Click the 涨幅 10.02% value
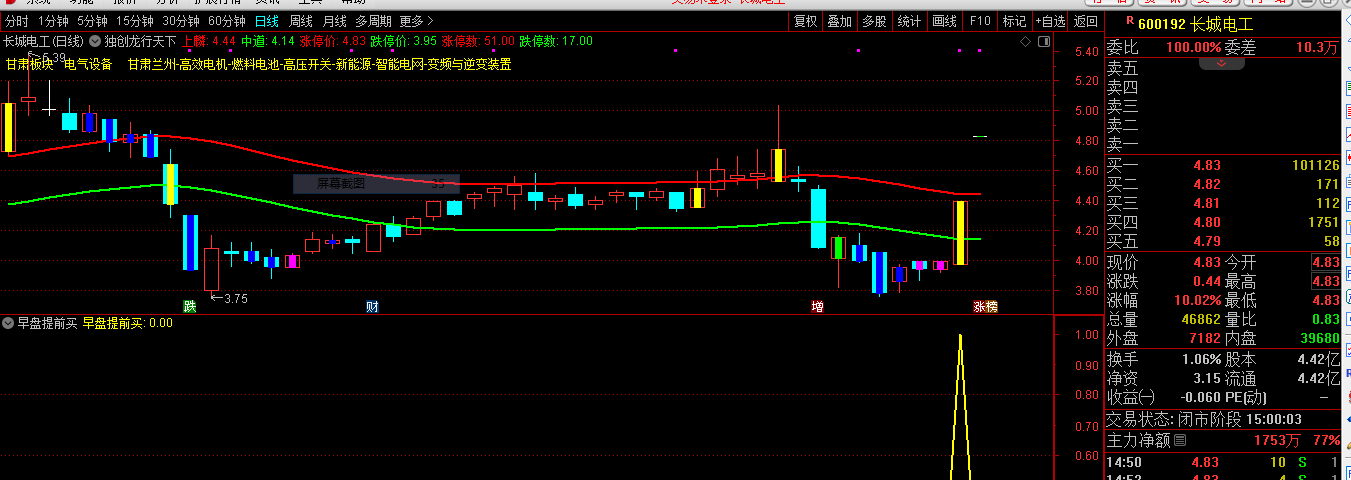Viewport: 1351px width, 480px height. click(1197, 300)
